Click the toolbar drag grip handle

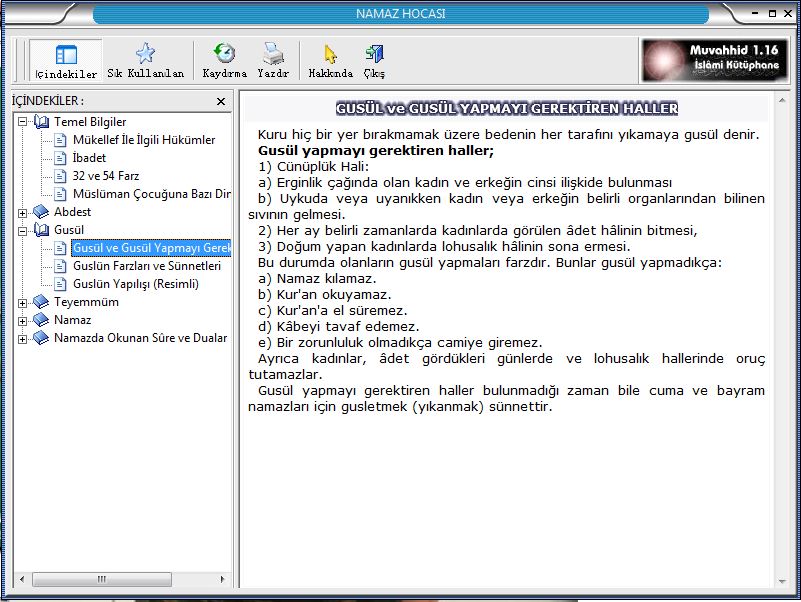coord(20,60)
